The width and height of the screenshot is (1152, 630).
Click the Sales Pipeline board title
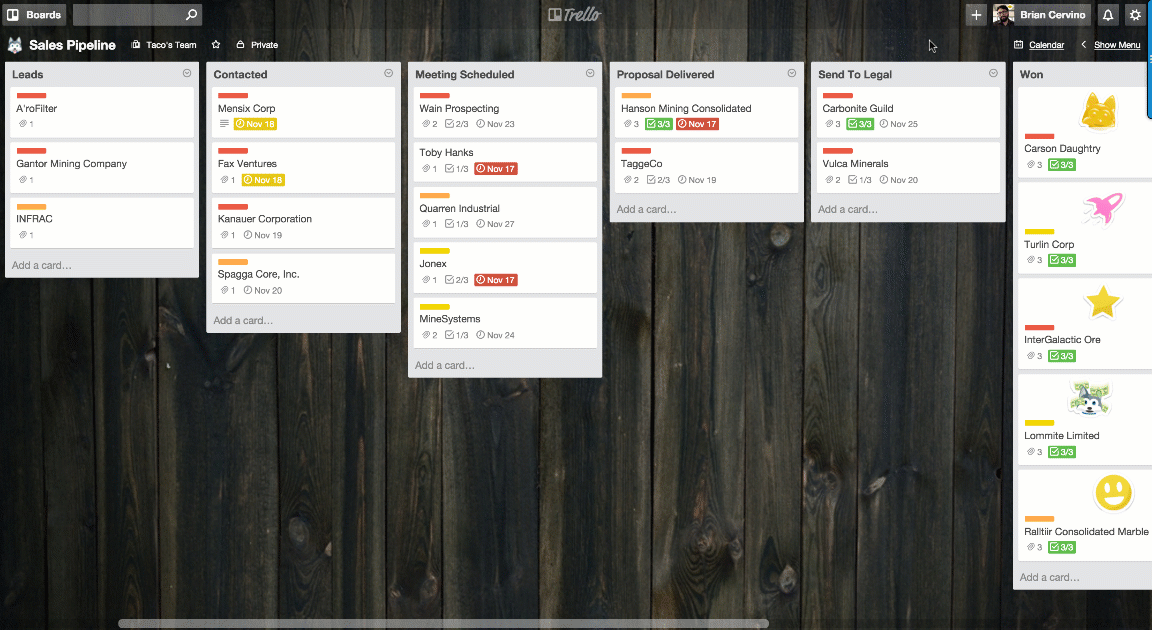point(73,45)
